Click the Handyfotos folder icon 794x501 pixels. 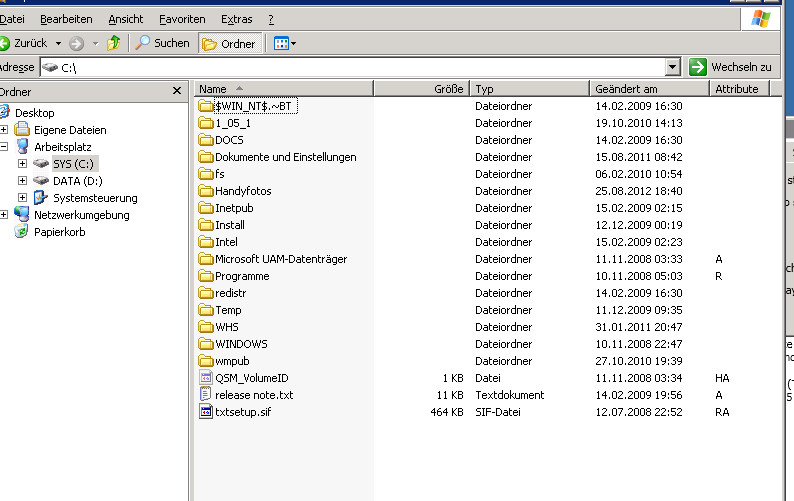206,191
